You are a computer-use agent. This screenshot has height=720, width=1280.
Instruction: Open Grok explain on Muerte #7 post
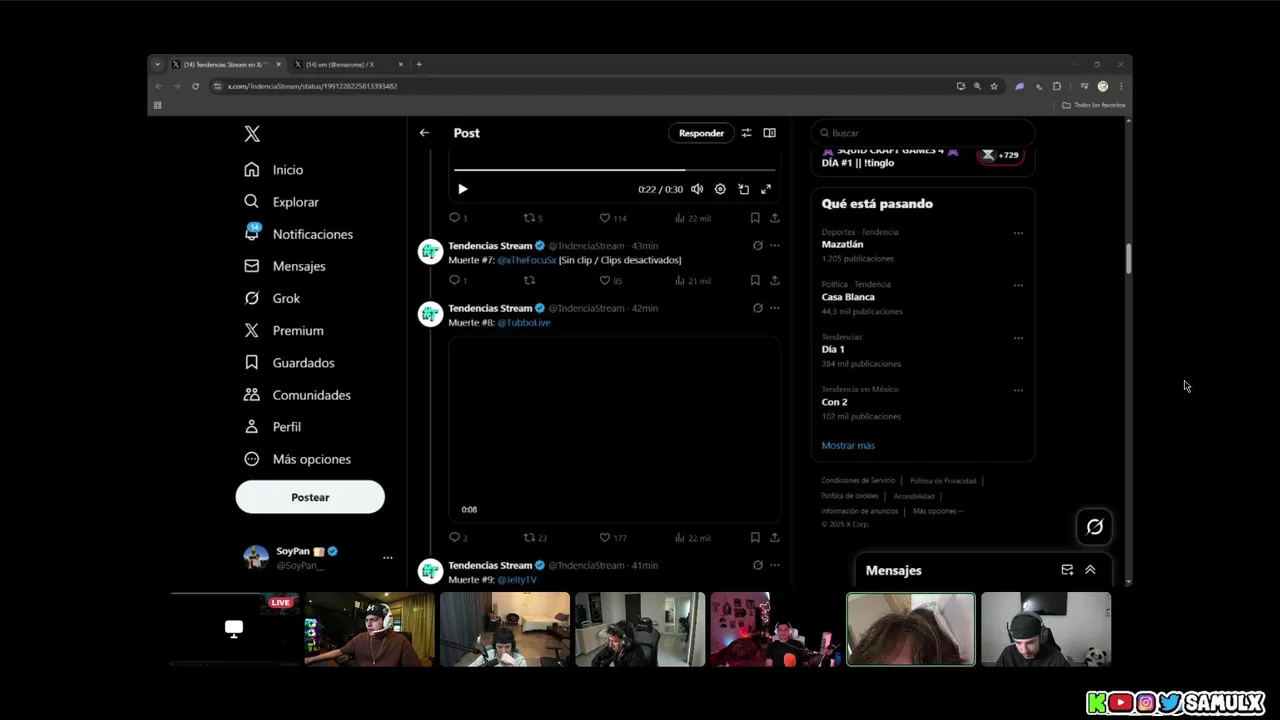click(x=757, y=246)
